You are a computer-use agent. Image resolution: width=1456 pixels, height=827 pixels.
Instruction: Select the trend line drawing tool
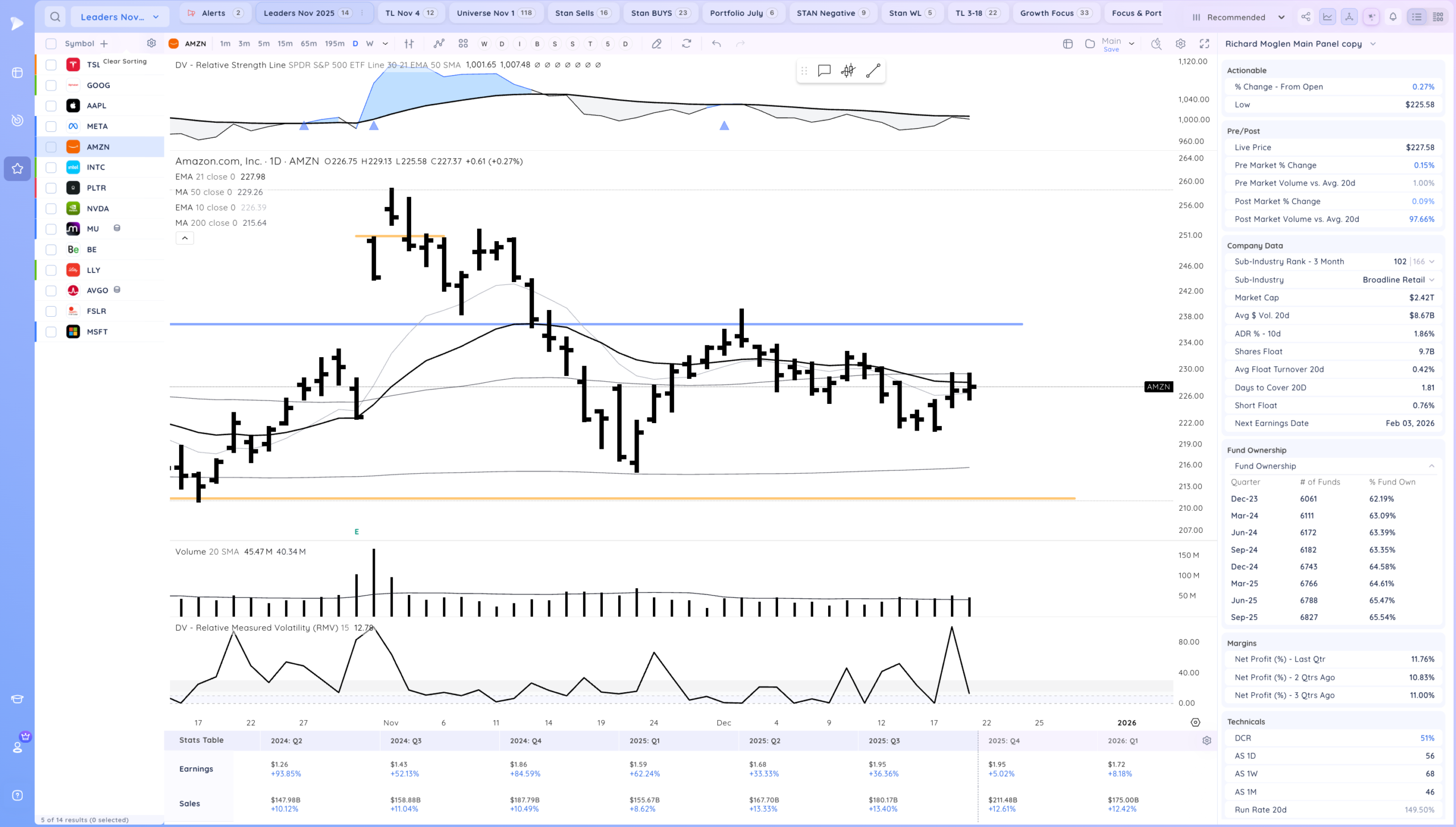pos(873,71)
